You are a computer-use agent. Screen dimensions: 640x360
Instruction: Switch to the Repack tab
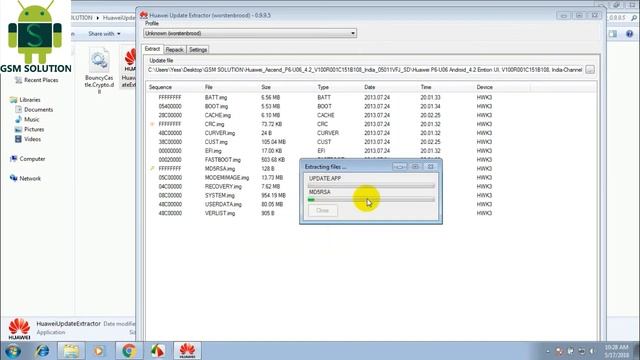pyautogui.click(x=174, y=50)
